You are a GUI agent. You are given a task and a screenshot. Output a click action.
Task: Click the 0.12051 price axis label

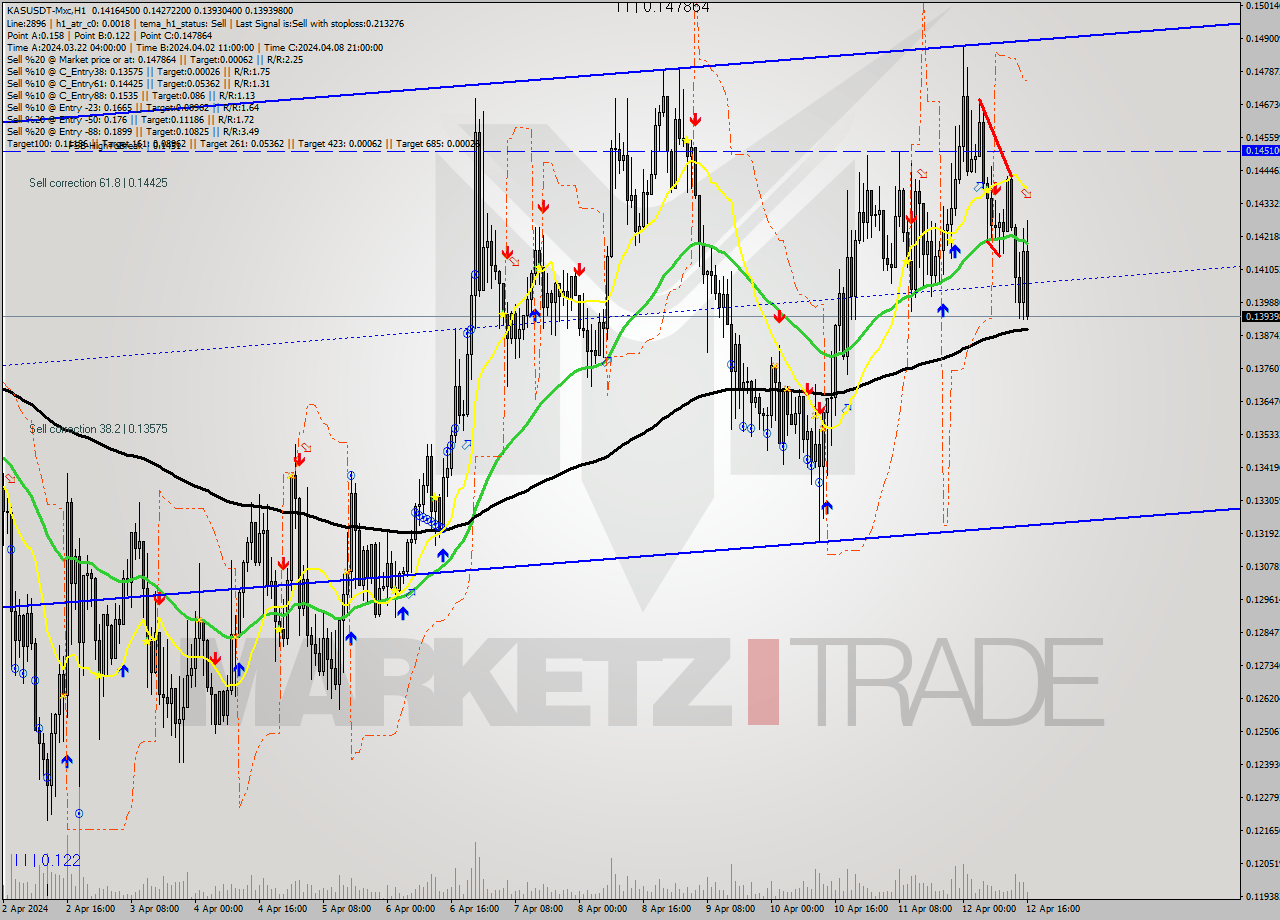(1262, 863)
